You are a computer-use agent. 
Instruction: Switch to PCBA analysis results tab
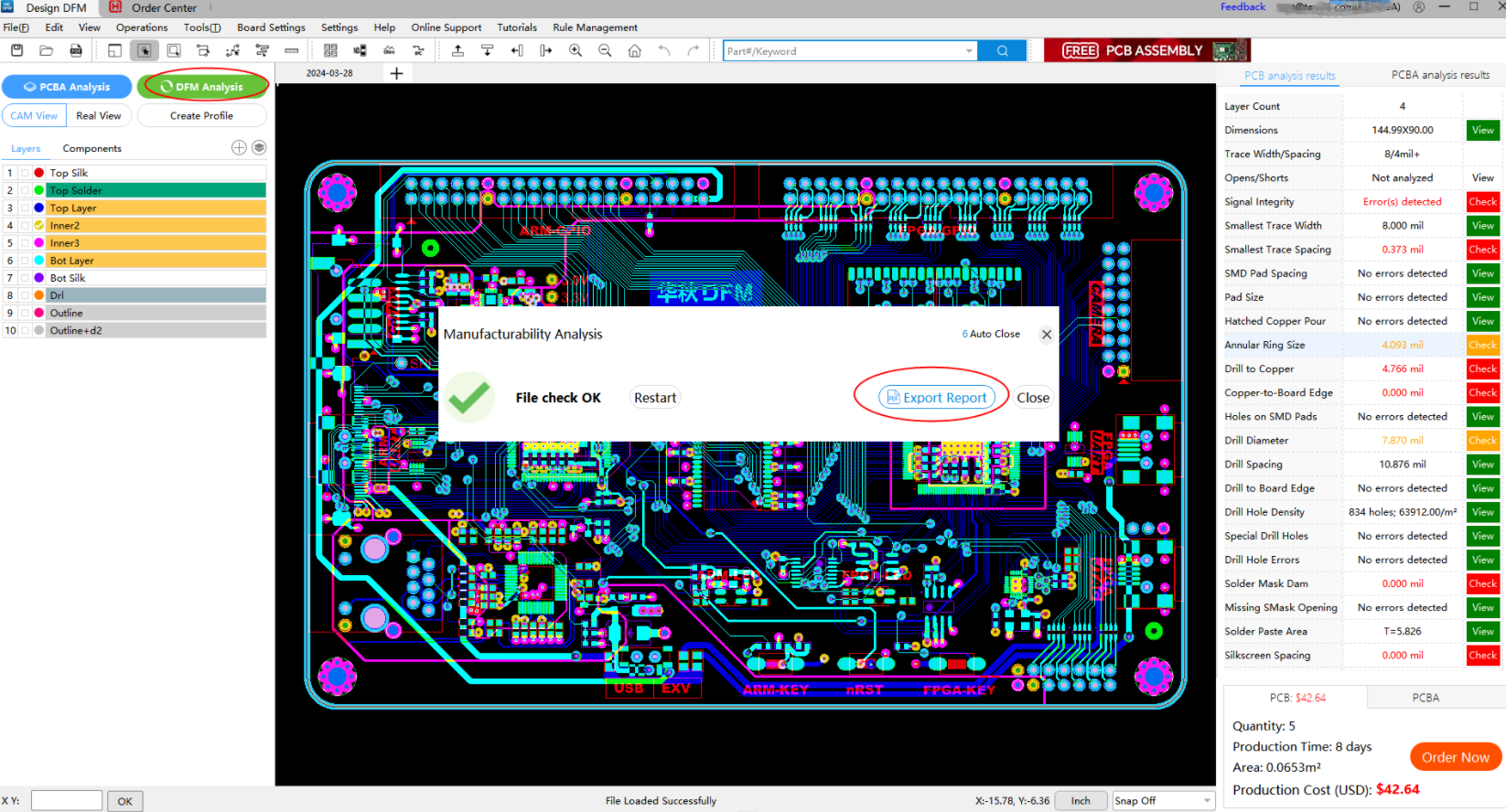tap(1440, 75)
